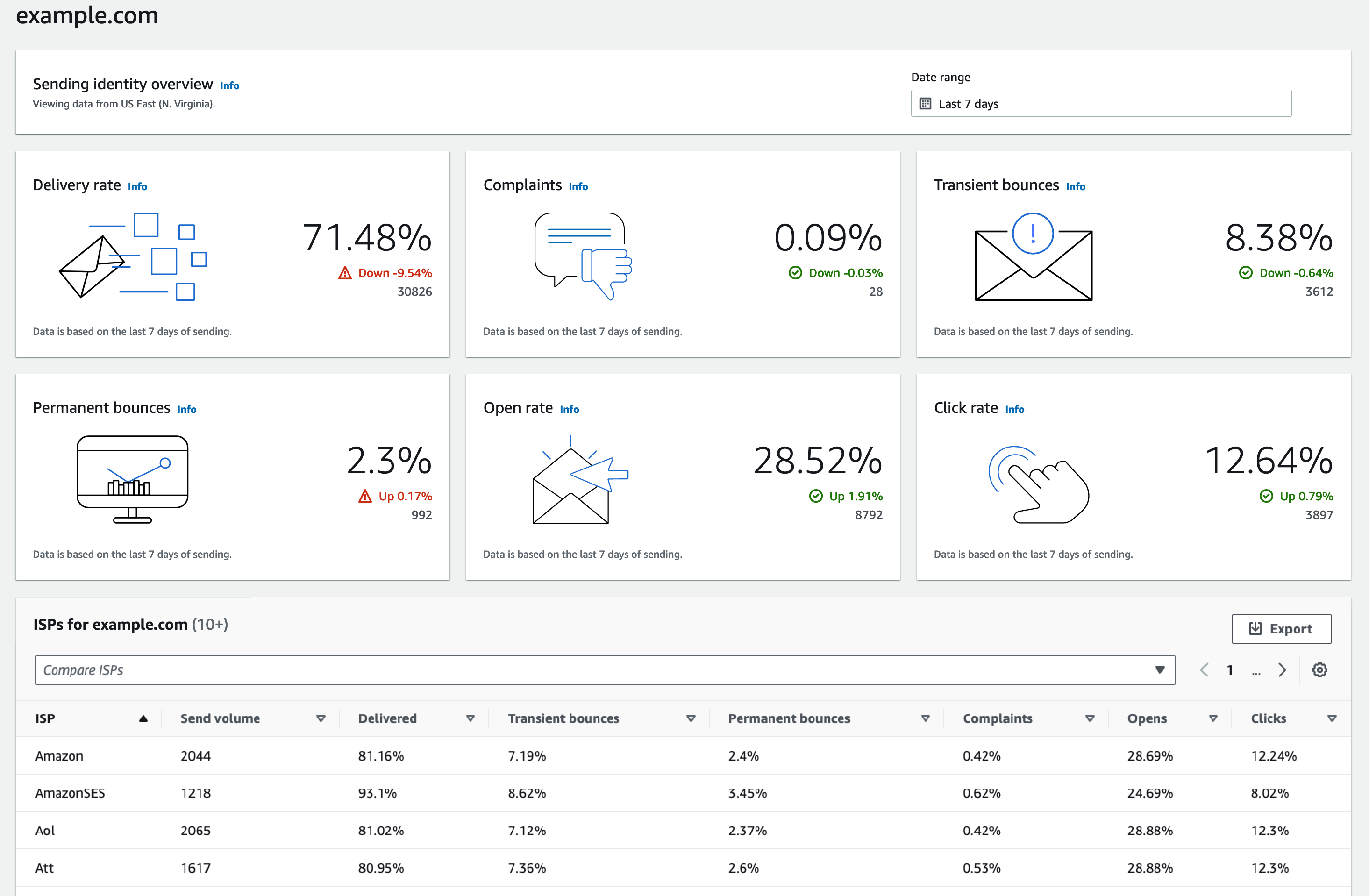Image resolution: width=1369 pixels, height=896 pixels.
Task: Open the Transient bounces column filter dropdown
Action: click(690, 718)
